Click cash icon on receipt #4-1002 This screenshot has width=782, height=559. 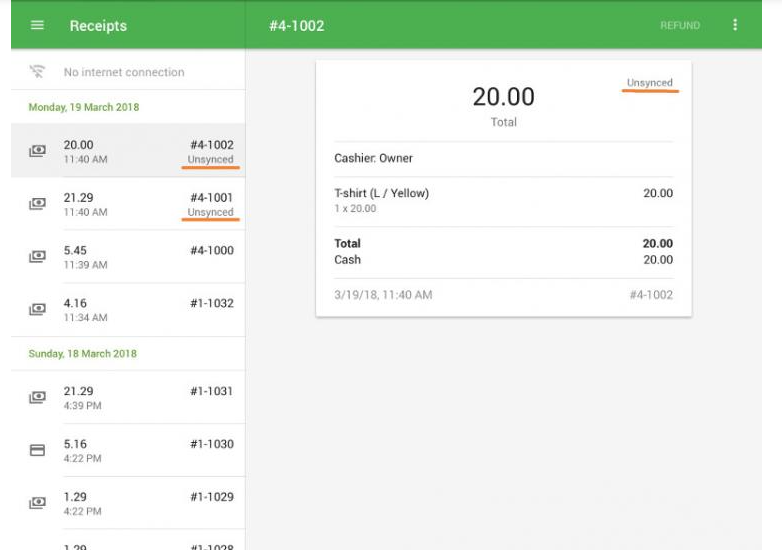(37, 152)
